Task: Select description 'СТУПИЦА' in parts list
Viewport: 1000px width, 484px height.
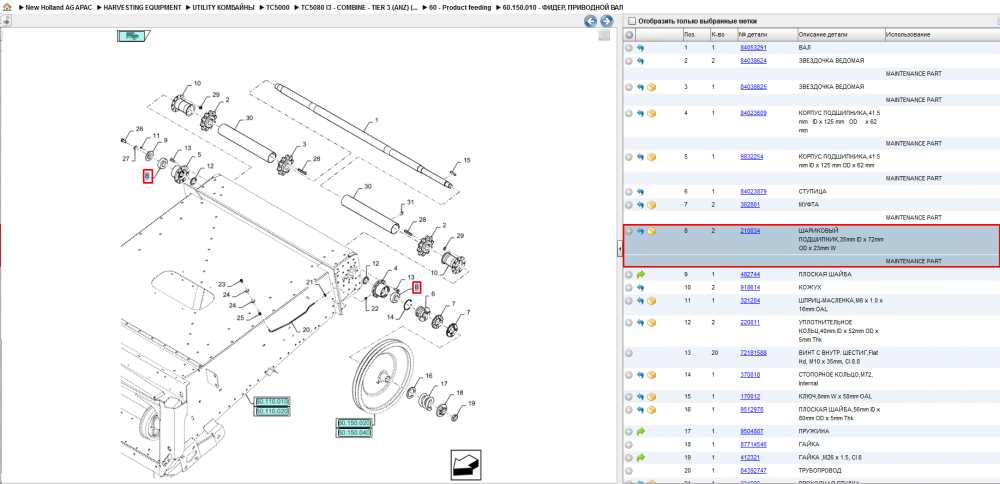Action: [812, 191]
